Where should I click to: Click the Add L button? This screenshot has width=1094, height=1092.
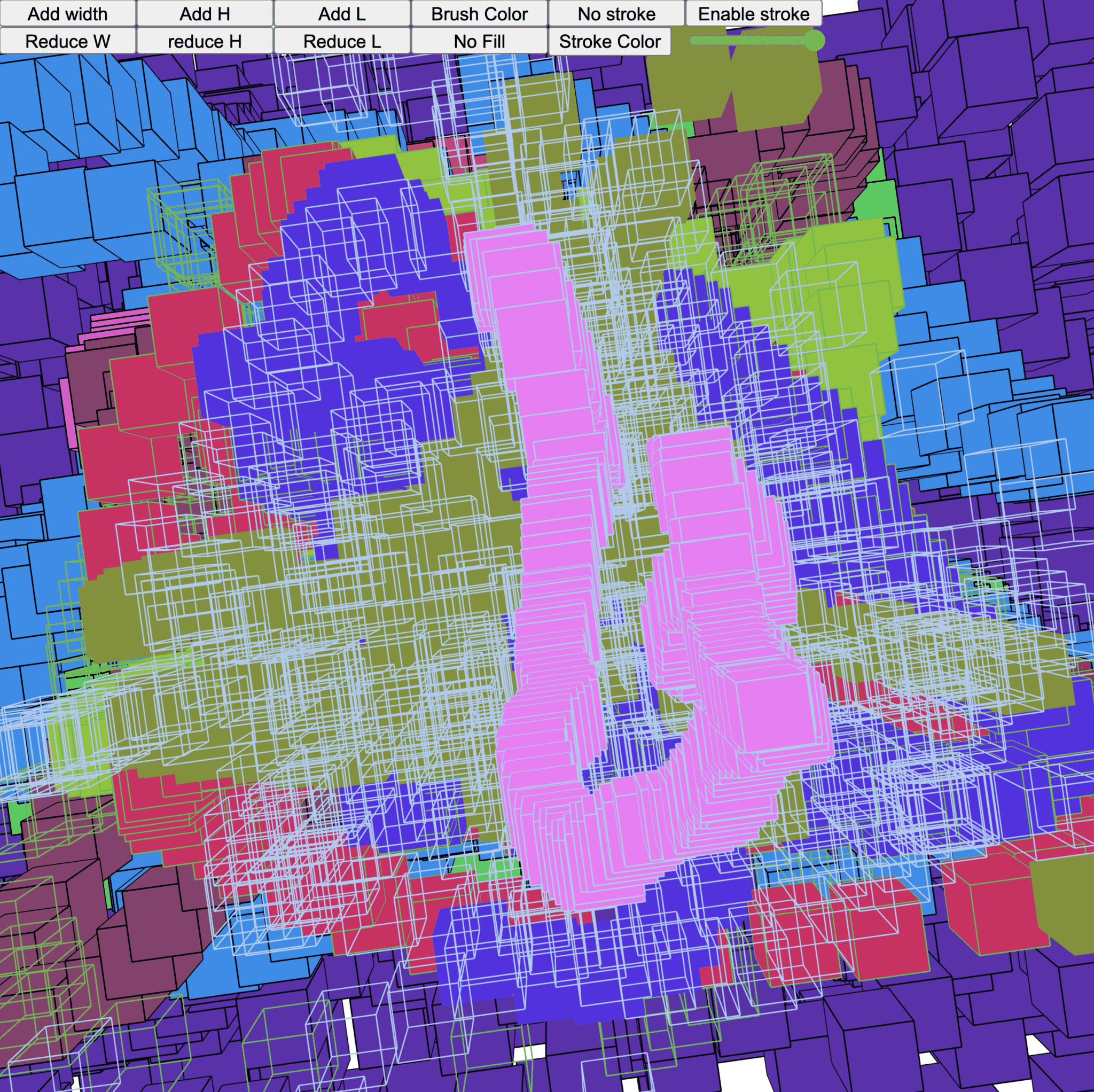coord(341,13)
